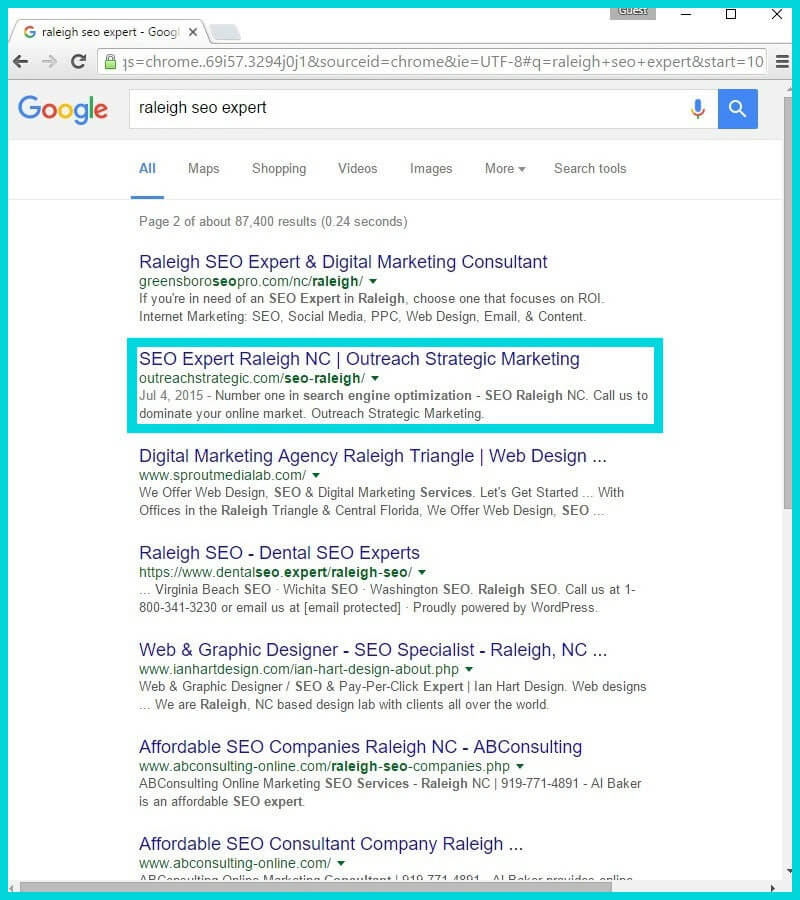Expand arrow beside ianhartdesign.com URL
This screenshot has height=900, width=800.
(x=469, y=669)
